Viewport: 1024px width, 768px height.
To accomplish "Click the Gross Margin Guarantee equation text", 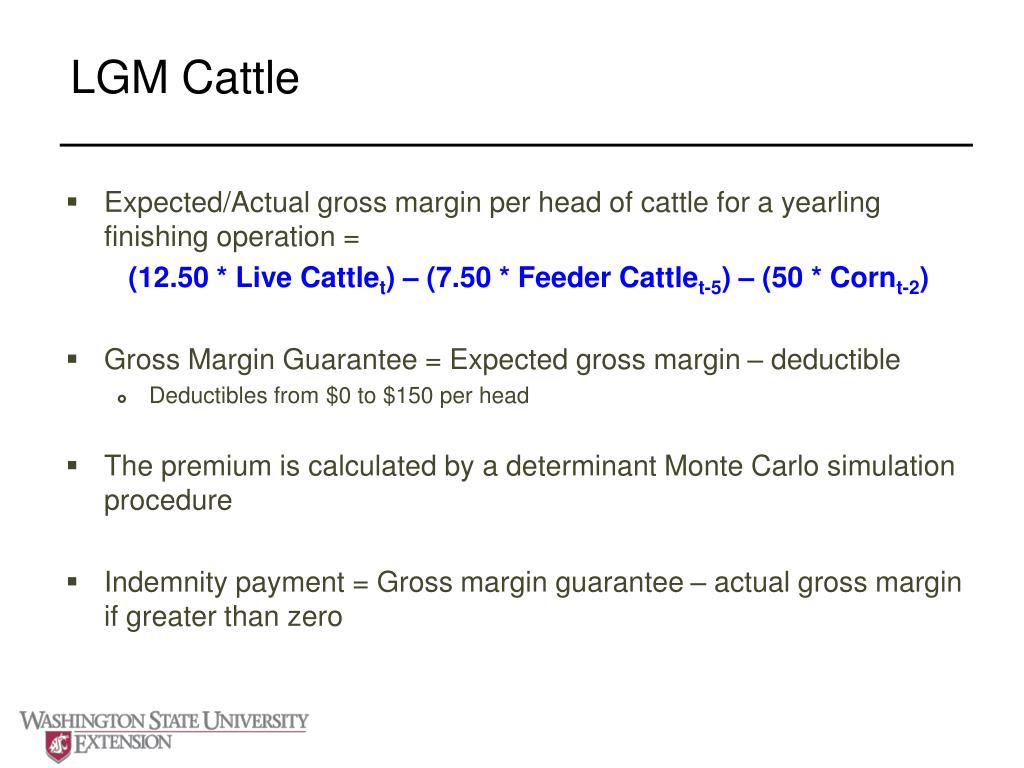I will (502, 360).
